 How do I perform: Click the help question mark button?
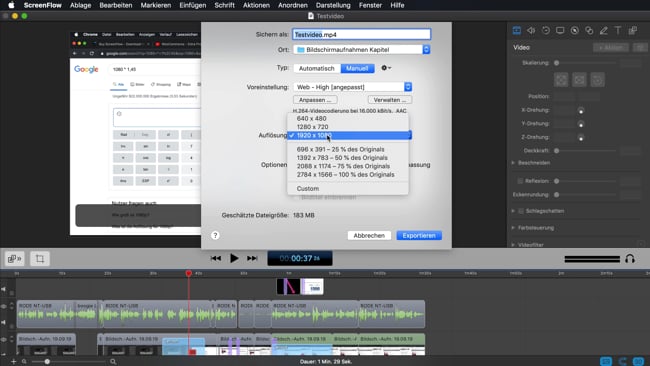215,235
